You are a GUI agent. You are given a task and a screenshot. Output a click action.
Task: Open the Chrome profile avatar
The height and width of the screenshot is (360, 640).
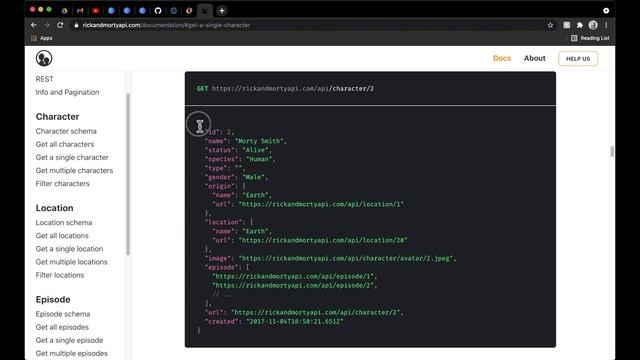pyautogui.click(x=593, y=25)
